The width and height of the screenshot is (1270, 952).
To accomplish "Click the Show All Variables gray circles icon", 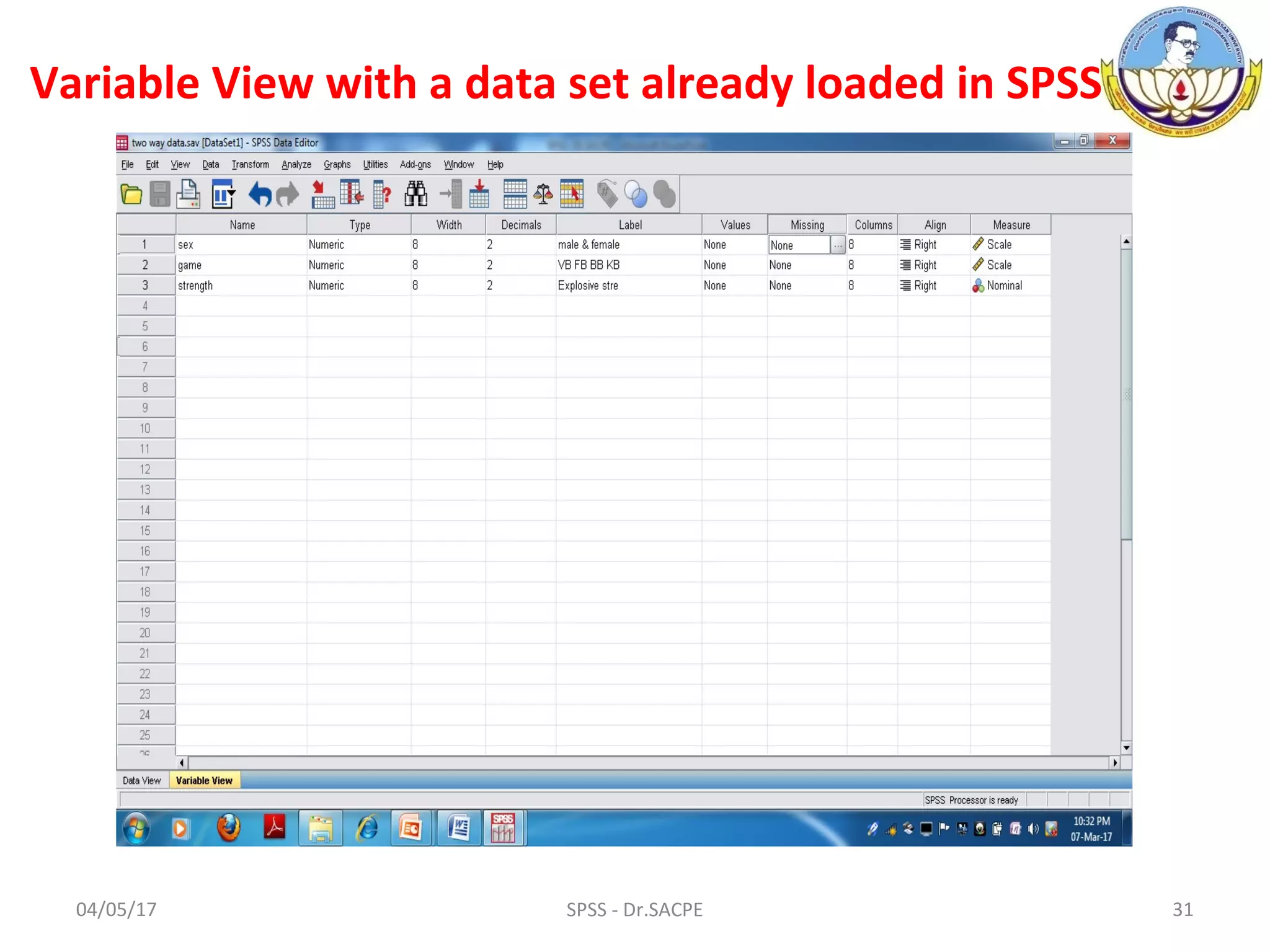I will [x=664, y=195].
